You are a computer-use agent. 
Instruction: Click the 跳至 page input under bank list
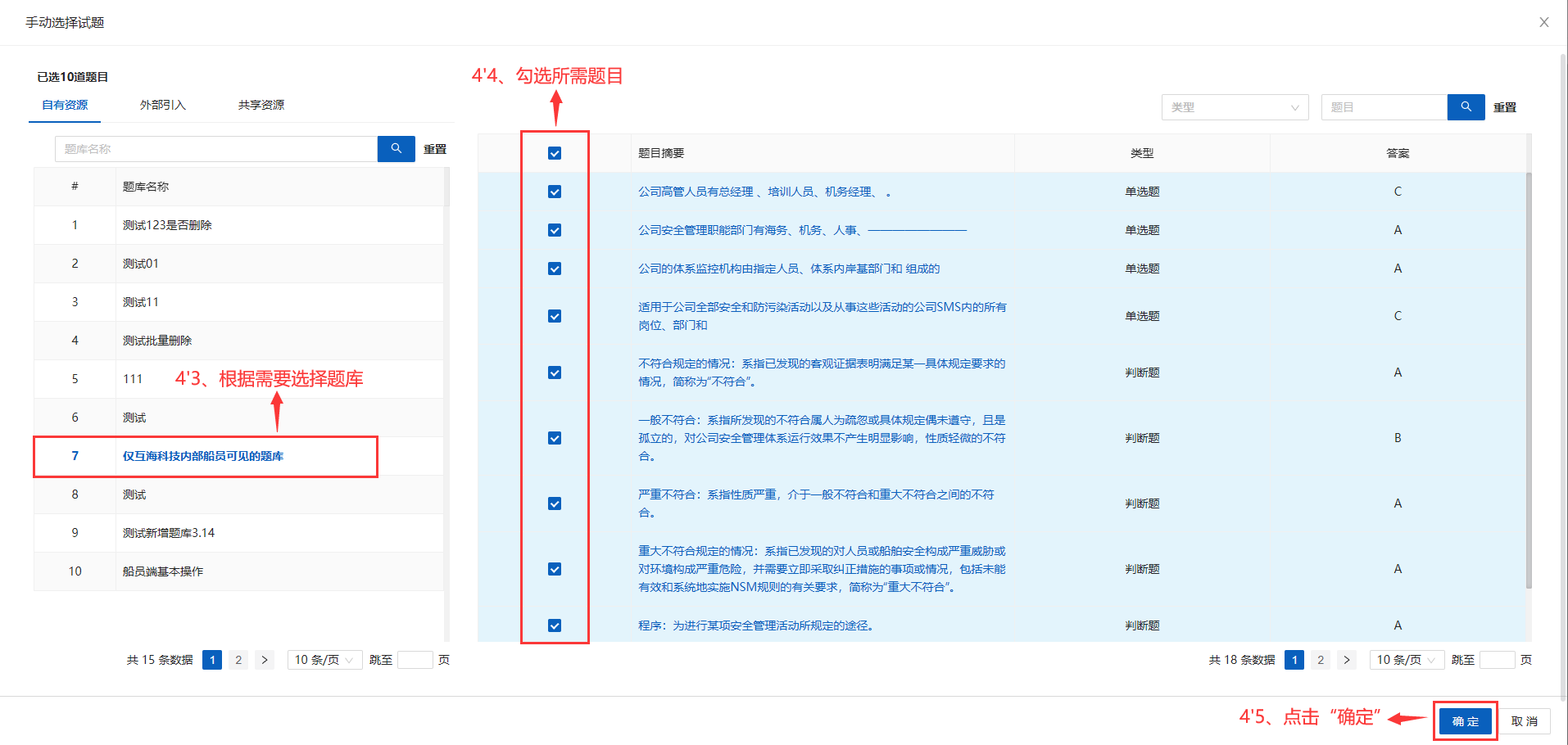tap(415, 660)
